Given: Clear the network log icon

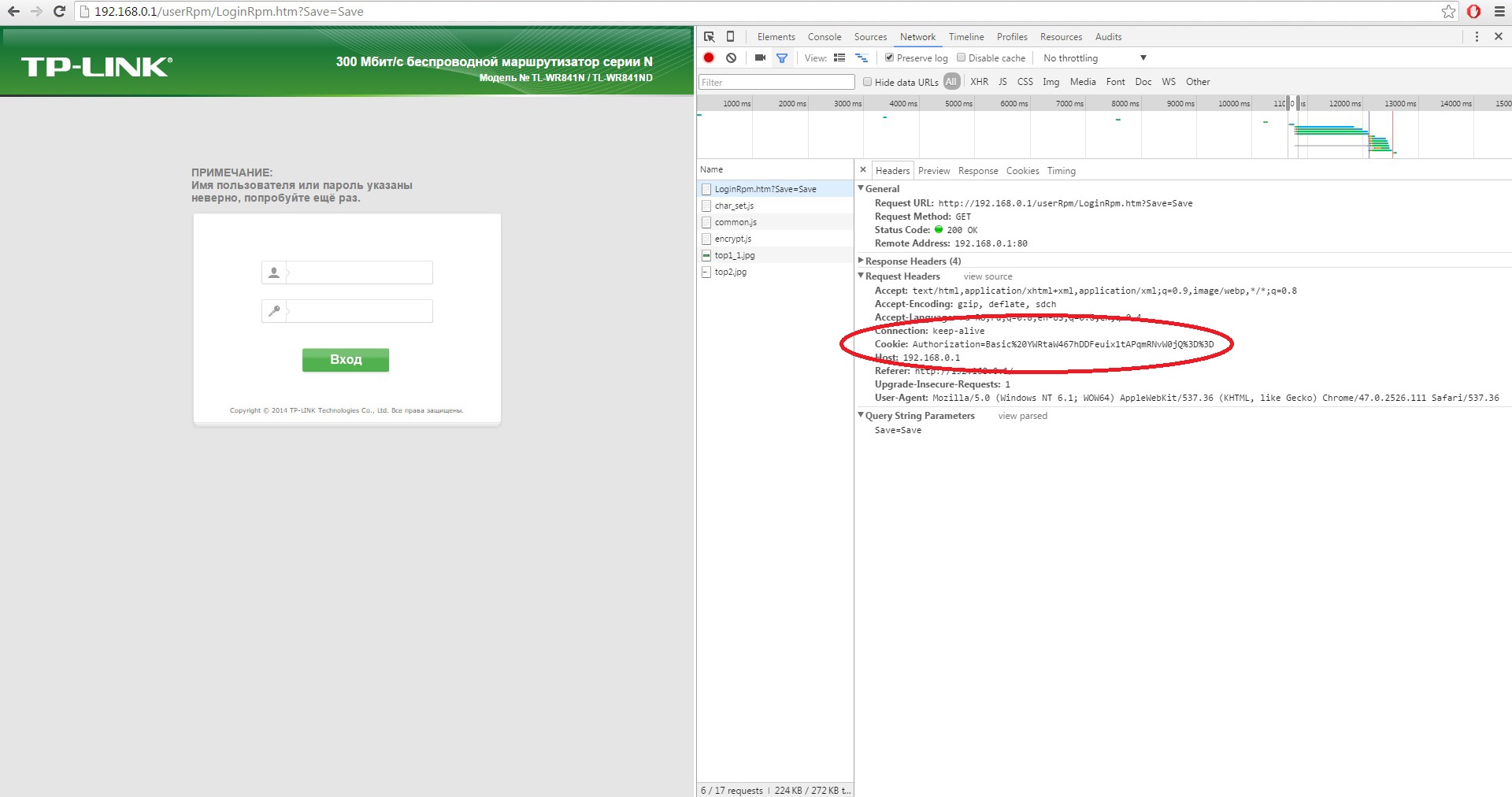Looking at the screenshot, I should (x=732, y=57).
